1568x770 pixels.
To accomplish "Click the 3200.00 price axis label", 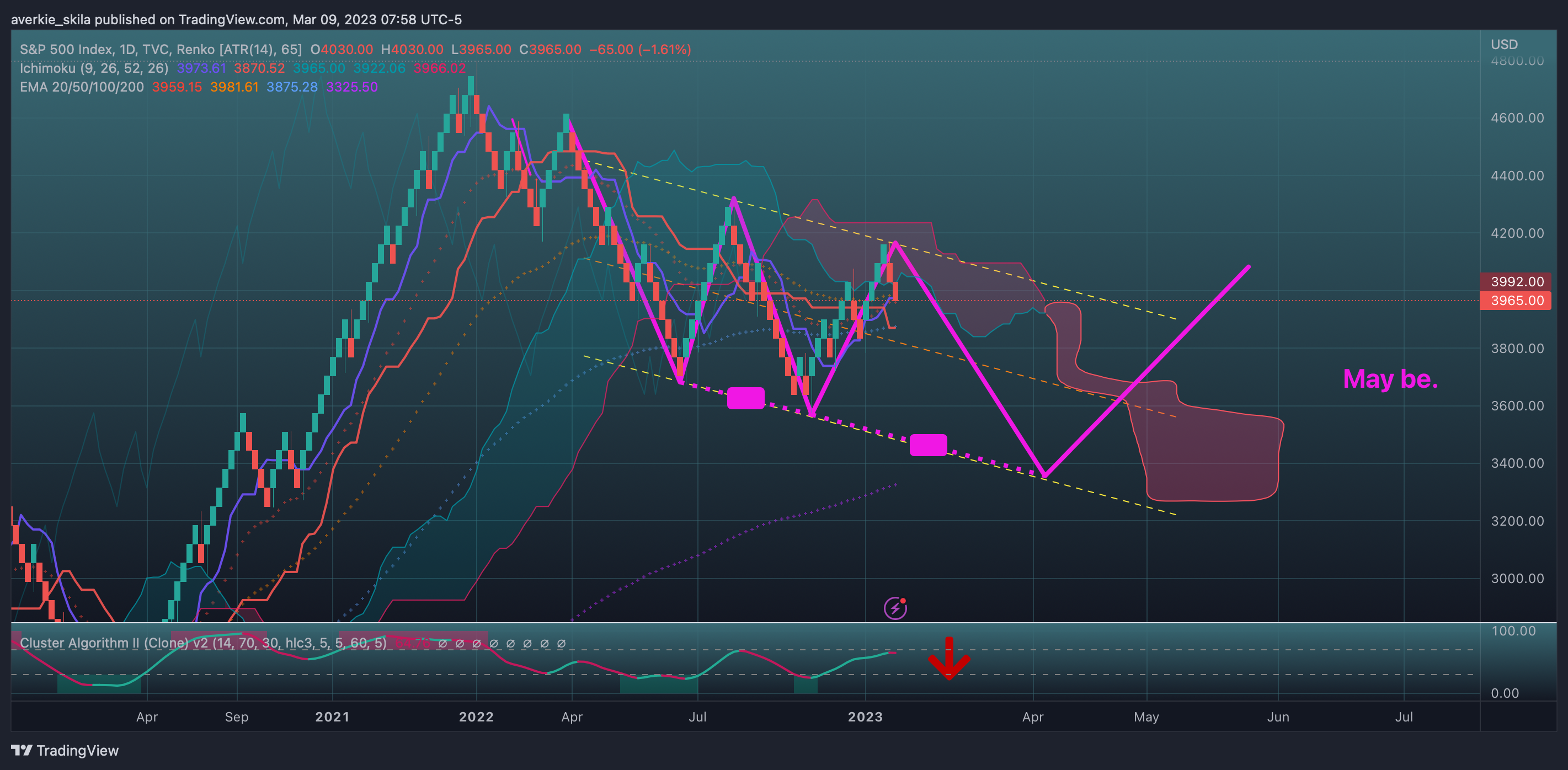I will 1517,521.
